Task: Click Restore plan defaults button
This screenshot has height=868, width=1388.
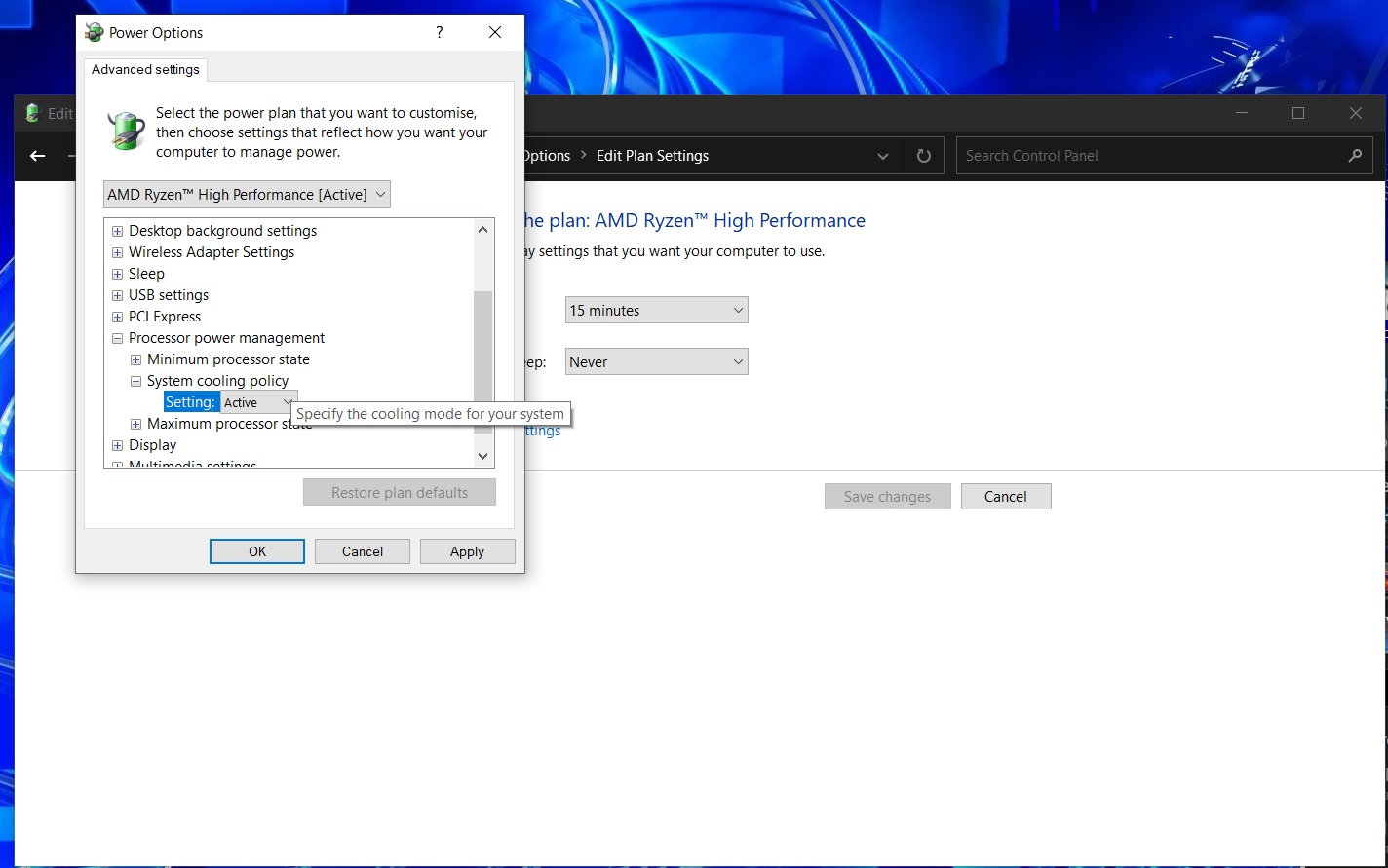Action: 400,492
